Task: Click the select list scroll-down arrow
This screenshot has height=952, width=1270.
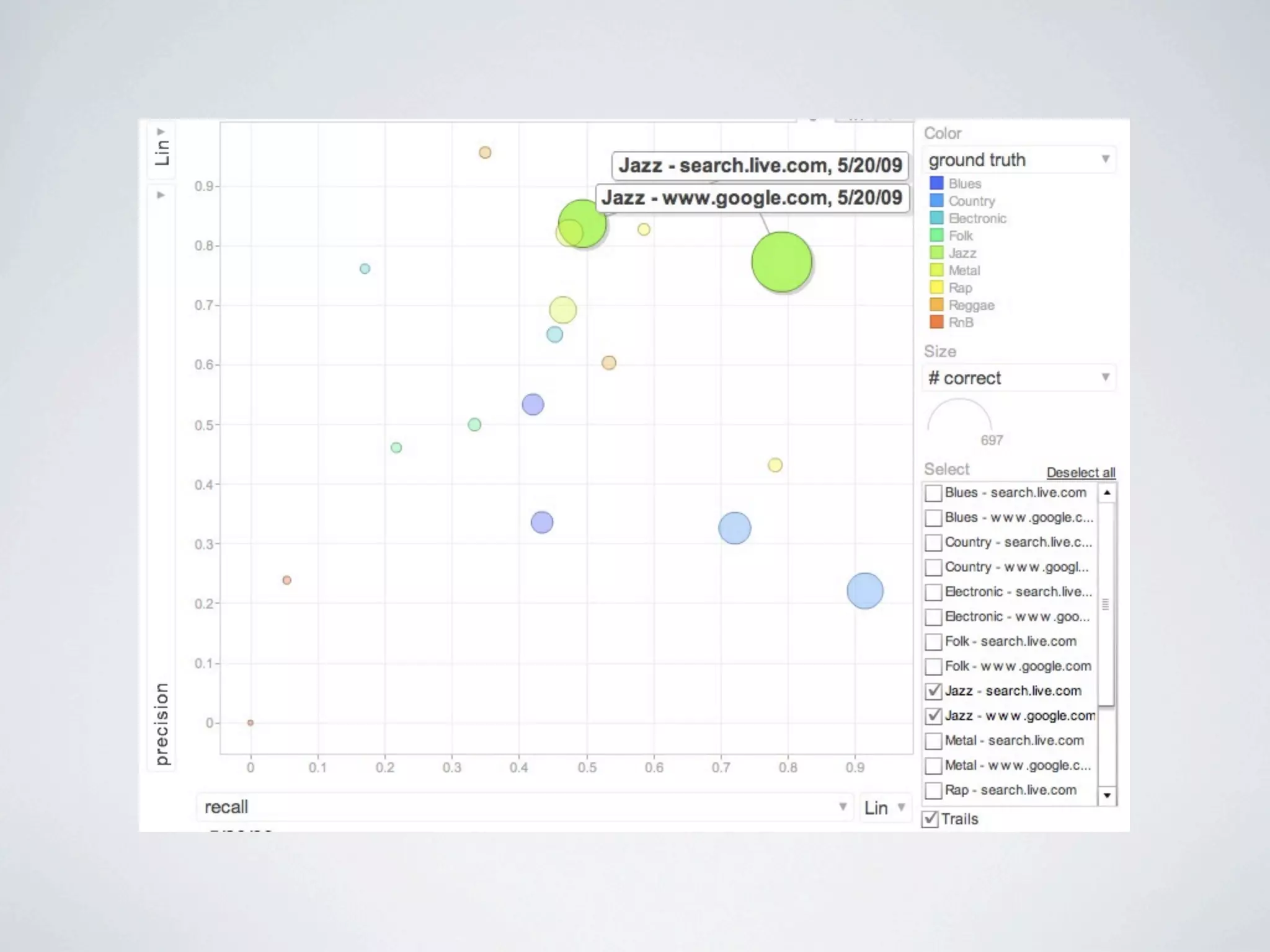Action: pyautogui.click(x=1107, y=795)
